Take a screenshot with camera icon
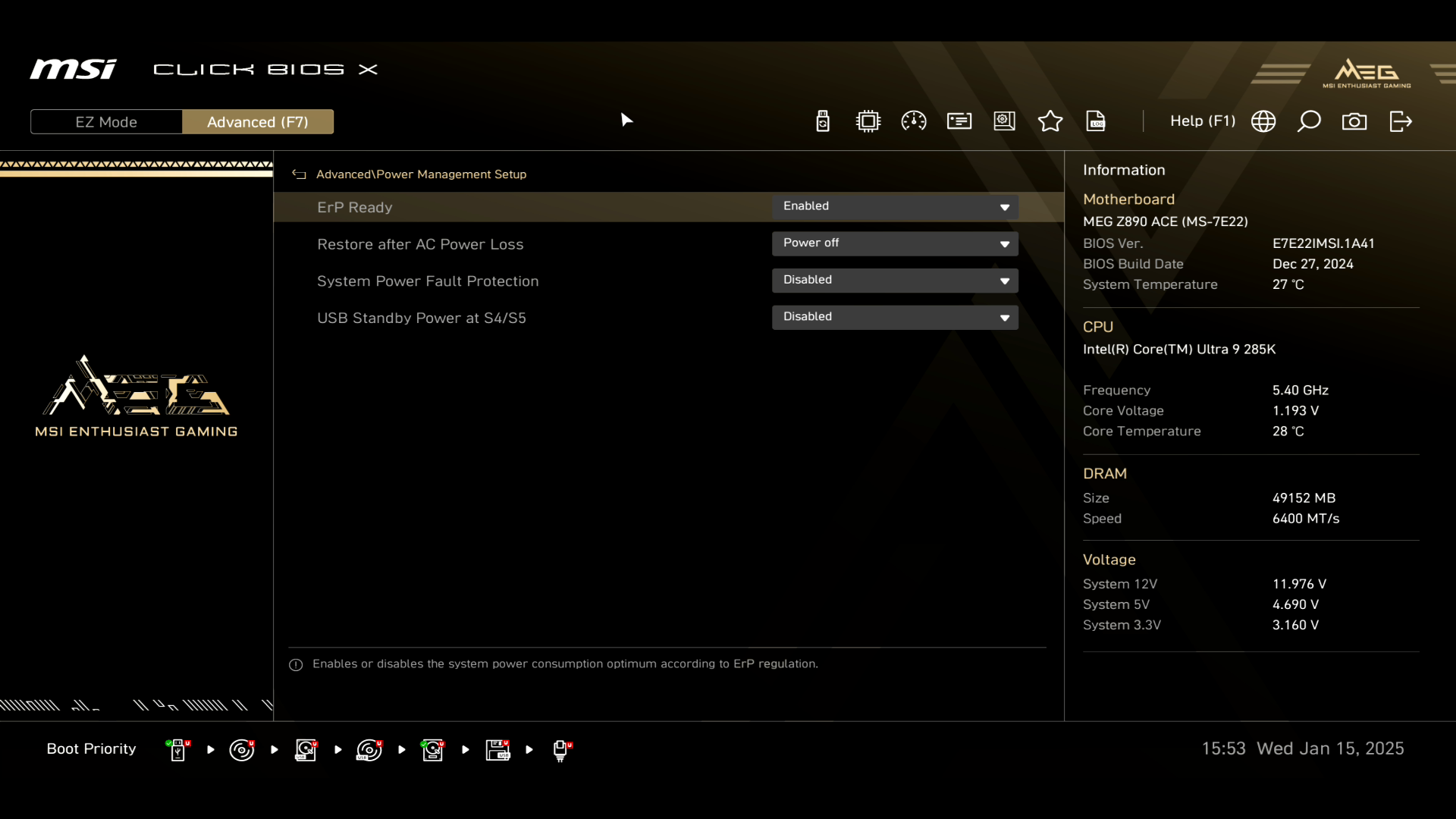The width and height of the screenshot is (1456, 819). 1354,121
